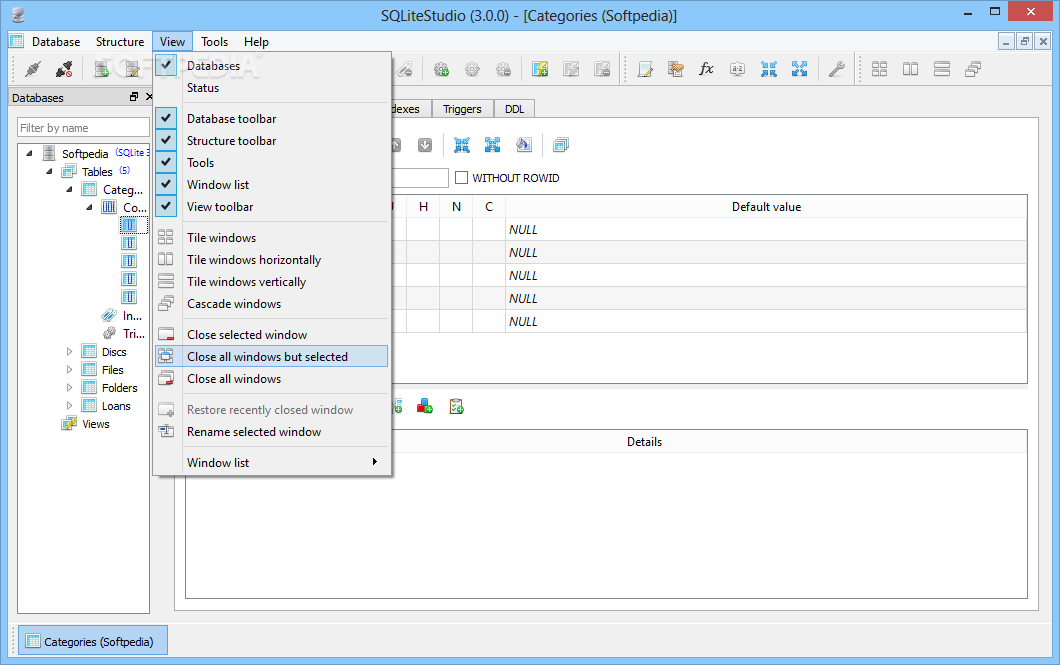Screen dimensions: 1060x665
Task: Expand the Discs table node
Action: click(69, 351)
